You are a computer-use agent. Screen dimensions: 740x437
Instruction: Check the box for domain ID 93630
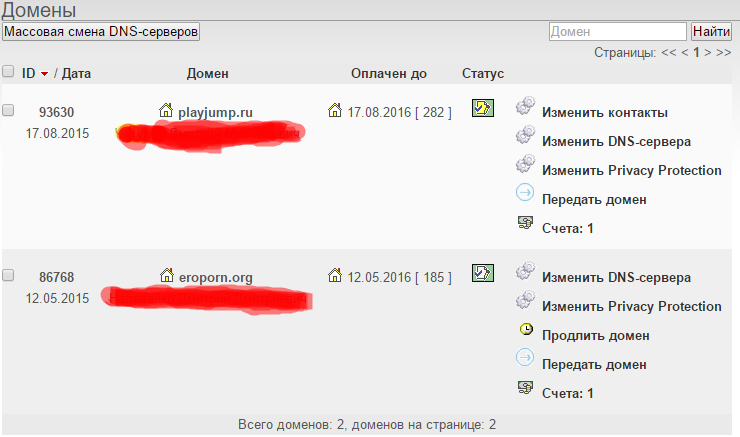[x=8, y=110]
